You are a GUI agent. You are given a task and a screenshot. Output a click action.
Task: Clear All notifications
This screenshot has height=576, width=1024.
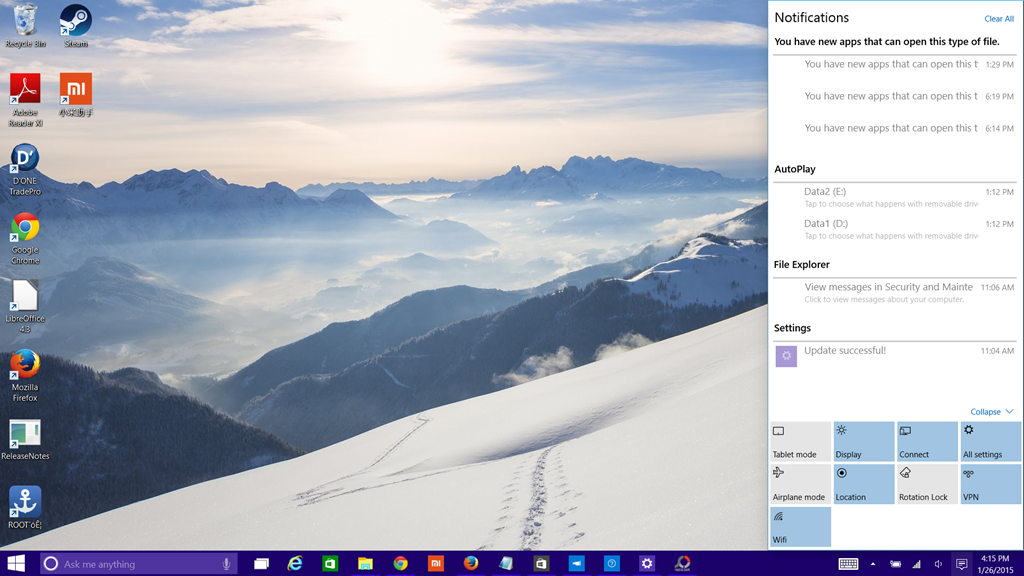point(997,18)
